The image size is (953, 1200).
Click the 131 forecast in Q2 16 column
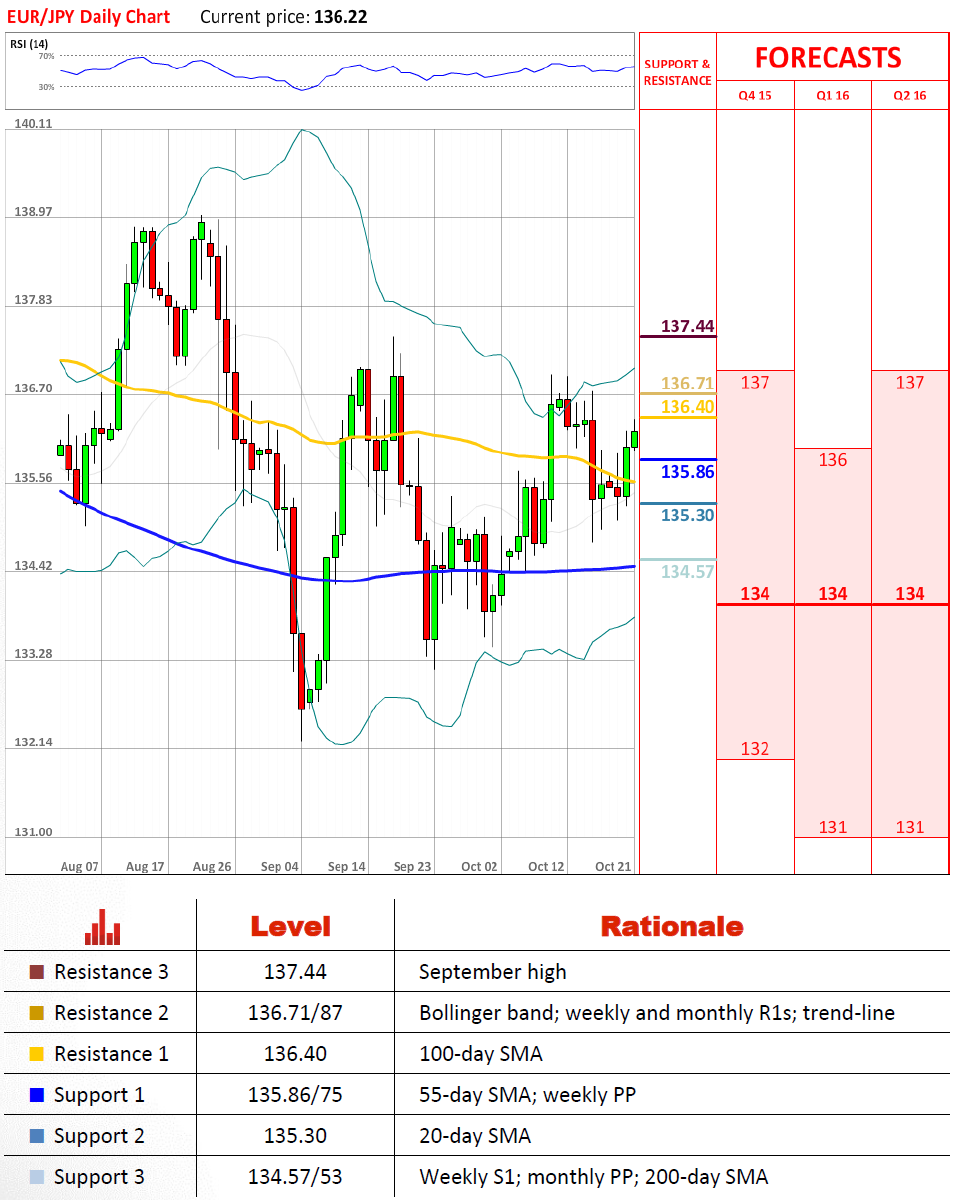pyautogui.click(x=910, y=827)
